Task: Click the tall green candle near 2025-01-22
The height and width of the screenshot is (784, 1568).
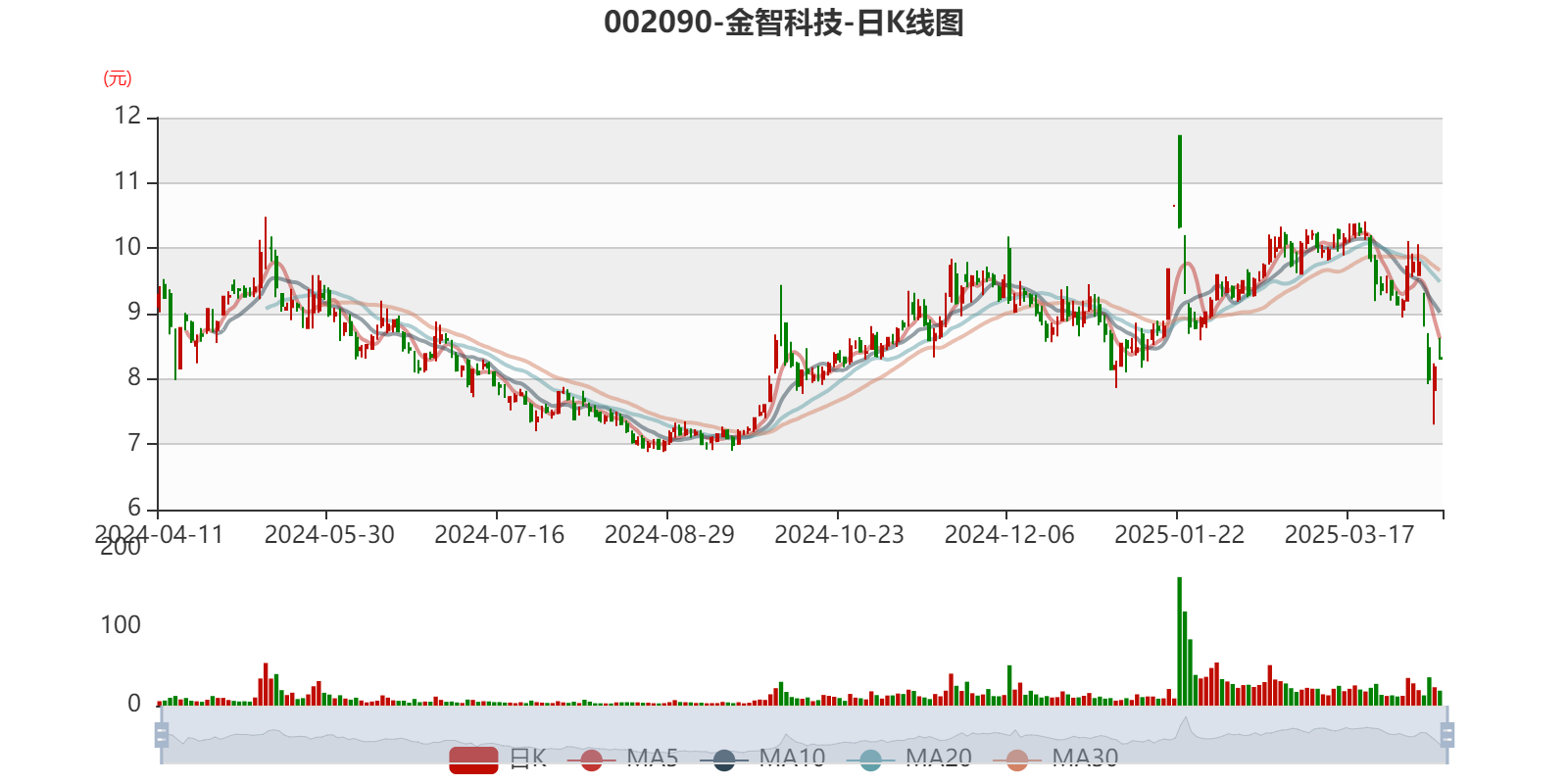Action: click(1180, 181)
